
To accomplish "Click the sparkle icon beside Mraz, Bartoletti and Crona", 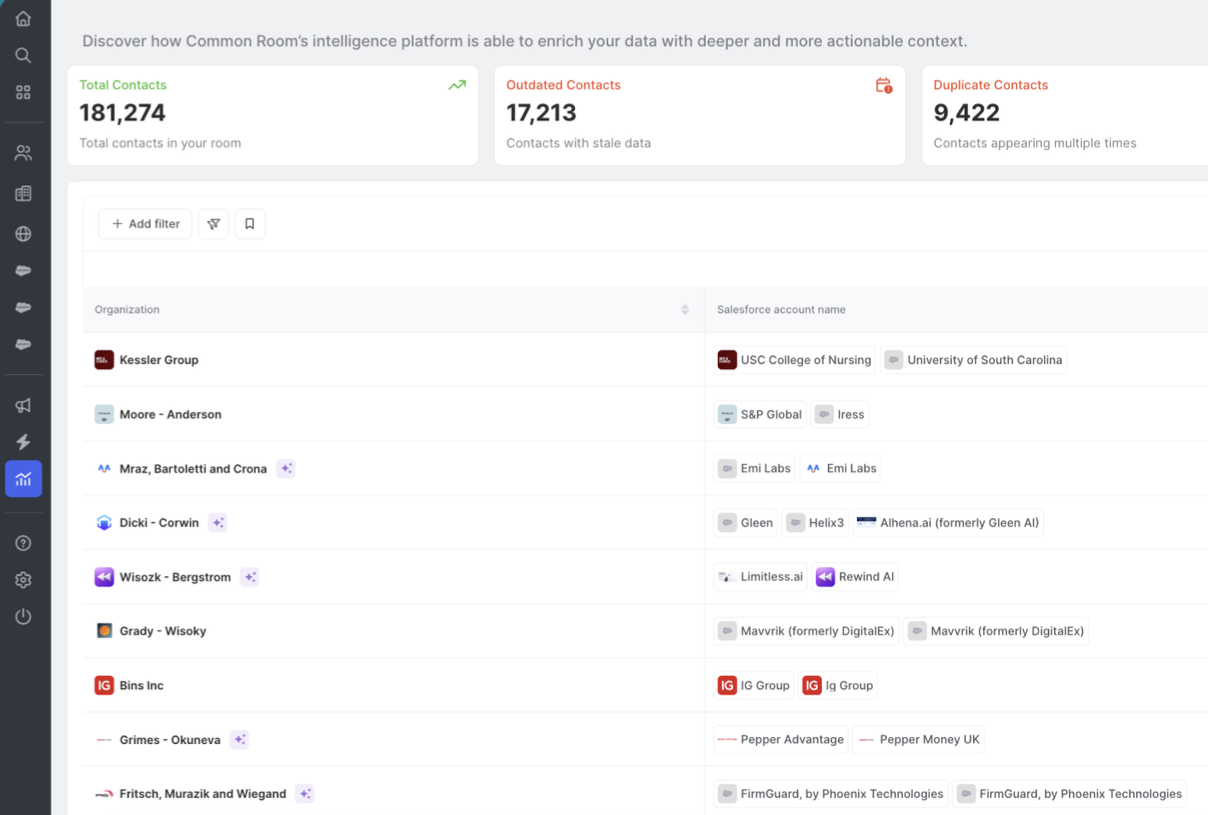I will [x=286, y=468].
